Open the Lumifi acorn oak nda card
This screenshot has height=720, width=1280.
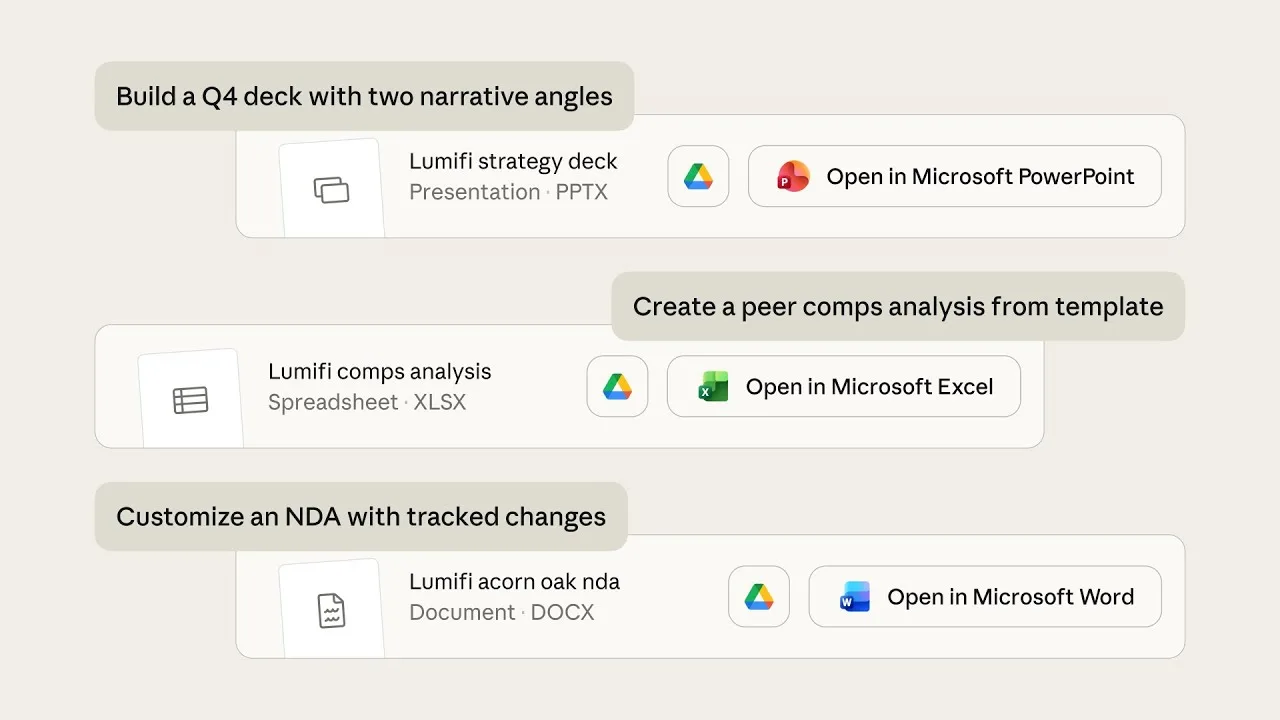tap(710, 597)
